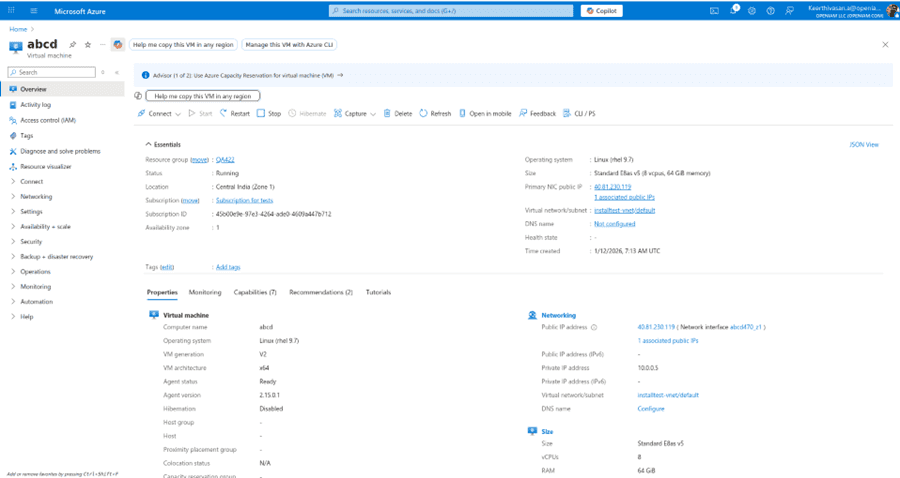The height and width of the screenshot is (478, 900).
Task: Click the Feedback toolbar button
Action: point(537,114)
